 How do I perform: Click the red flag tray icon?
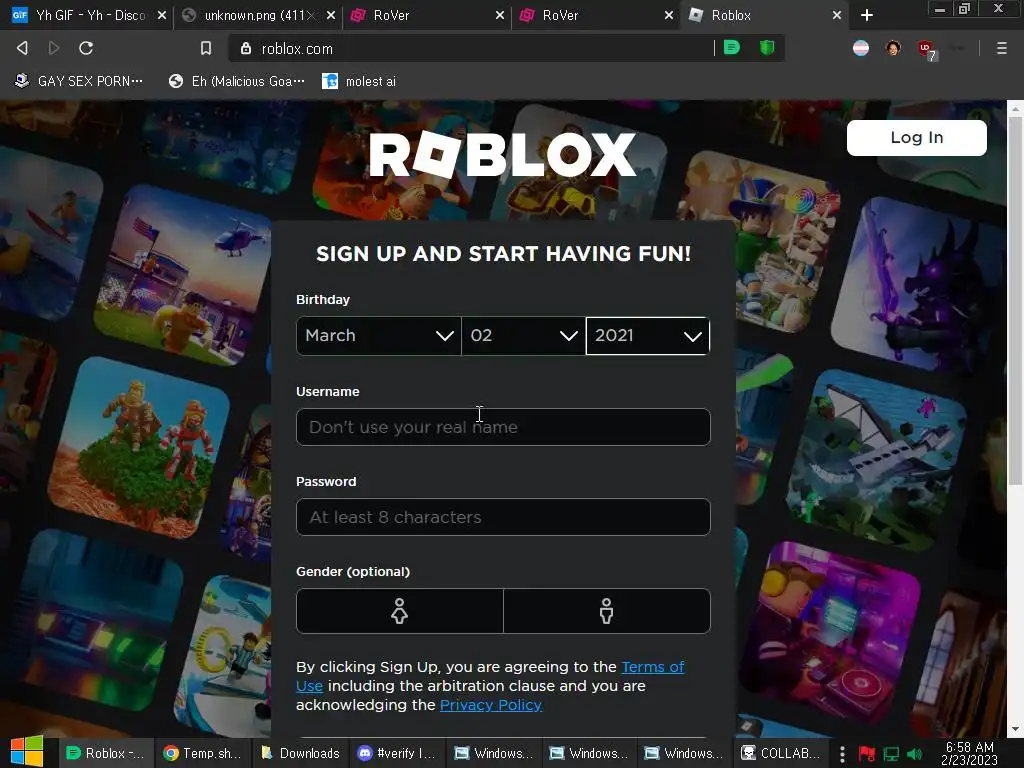click(867, 754)
